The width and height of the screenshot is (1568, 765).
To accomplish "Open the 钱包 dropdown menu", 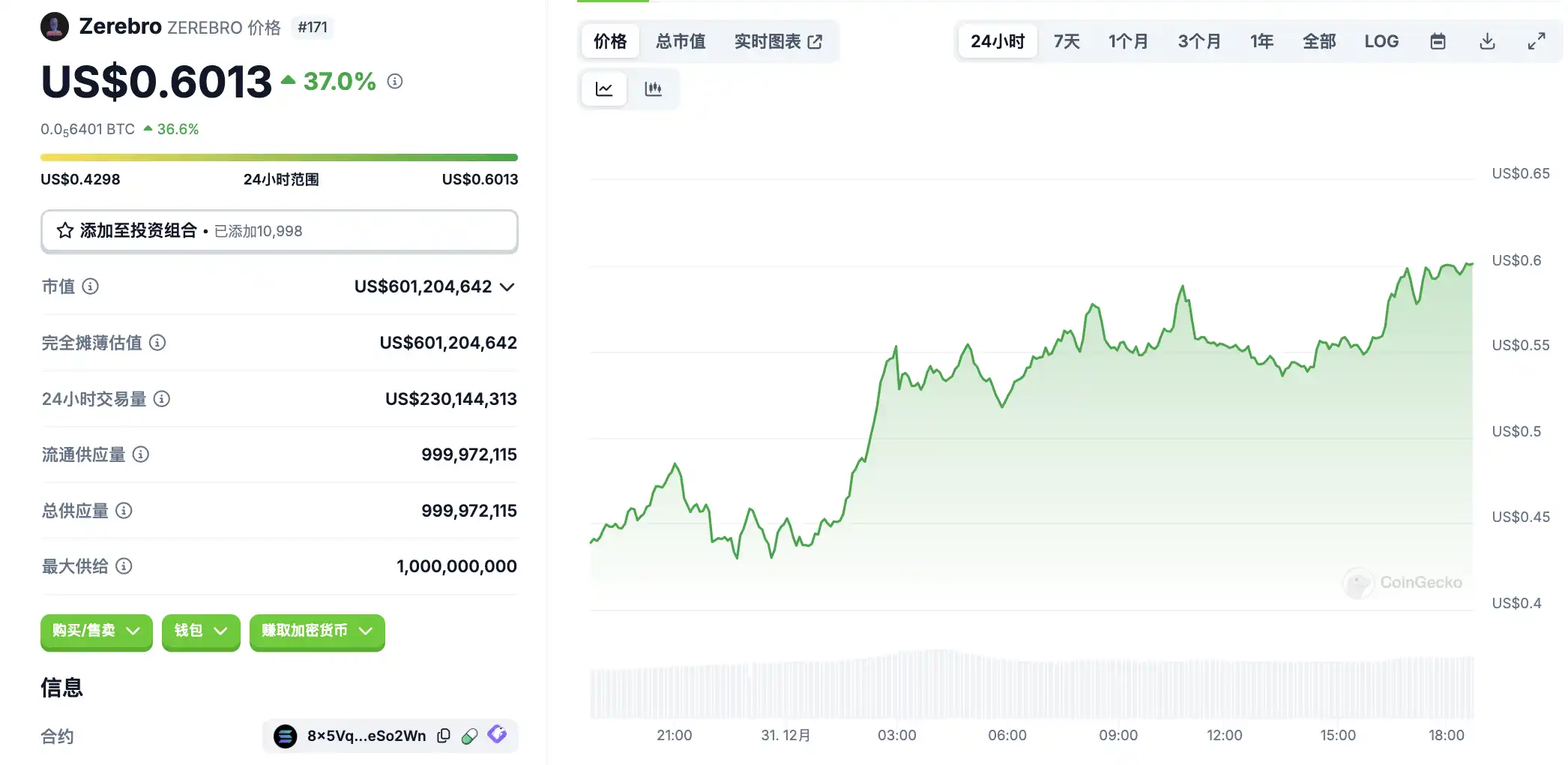I will [200, 631].
